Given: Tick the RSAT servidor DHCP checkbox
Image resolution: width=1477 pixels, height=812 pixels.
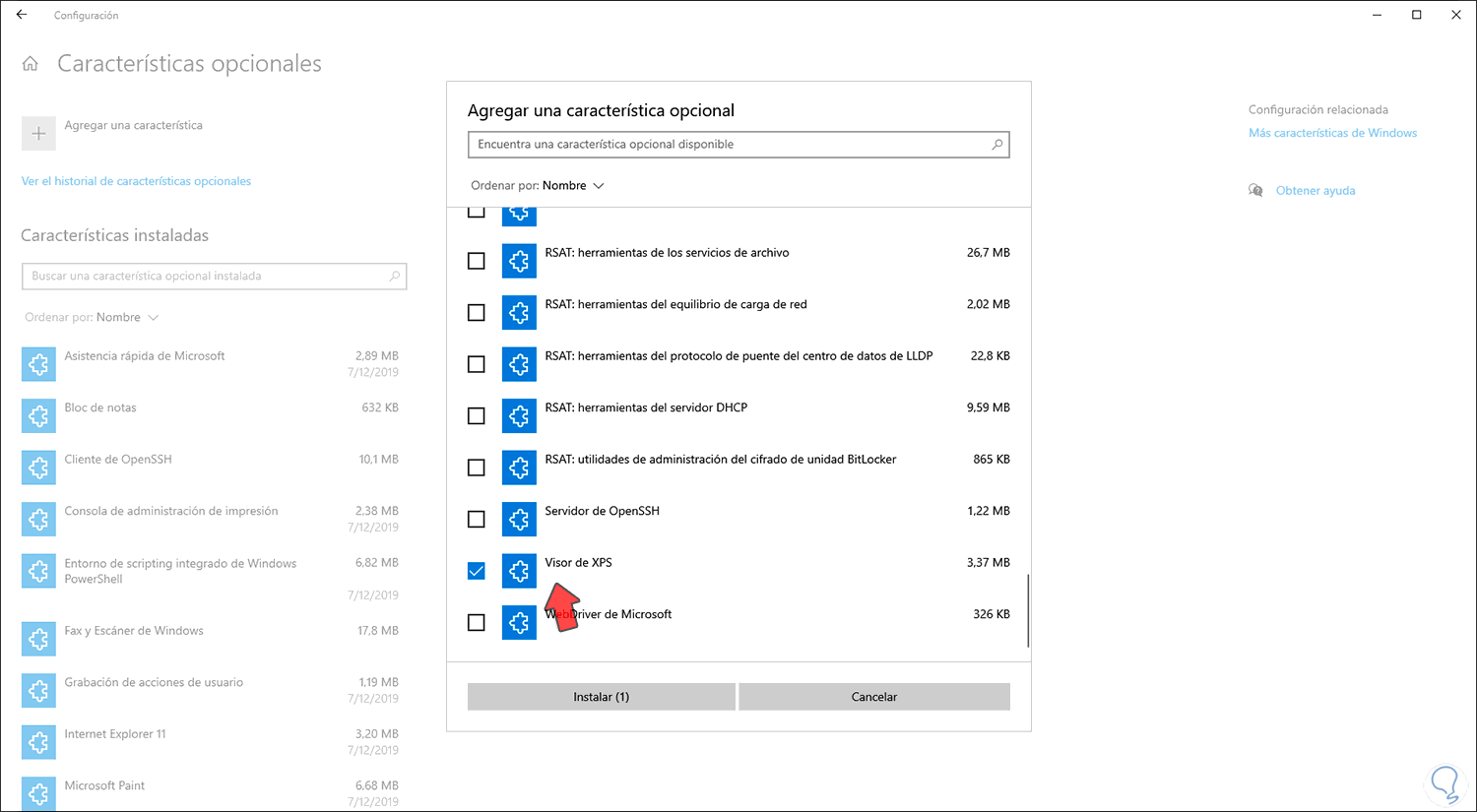Looking at the screenshot, I should pos(477,415).
